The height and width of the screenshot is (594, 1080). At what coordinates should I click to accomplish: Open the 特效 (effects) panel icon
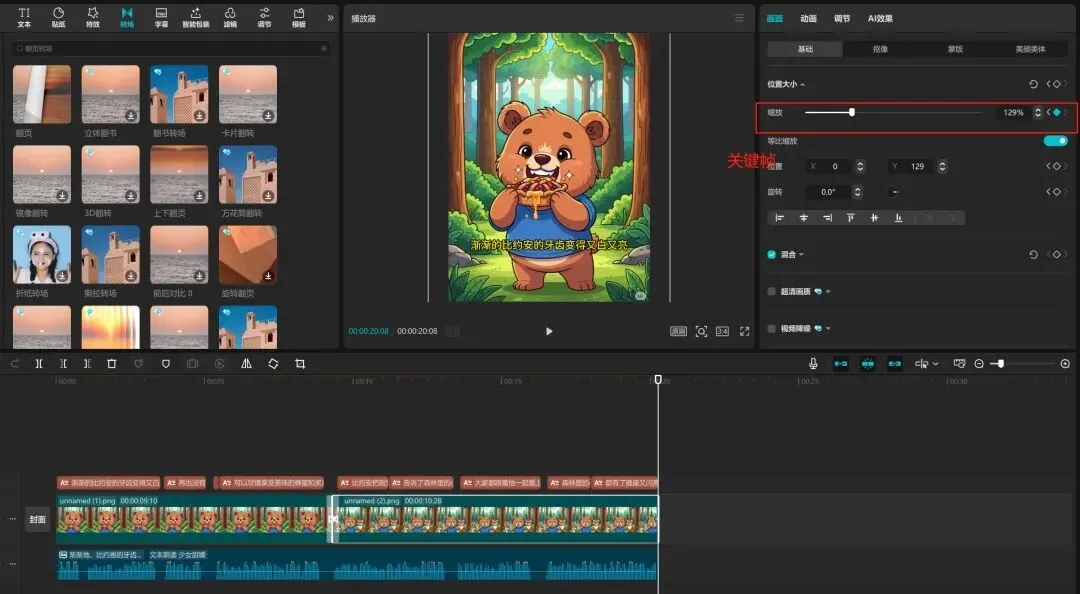[93, 17]
